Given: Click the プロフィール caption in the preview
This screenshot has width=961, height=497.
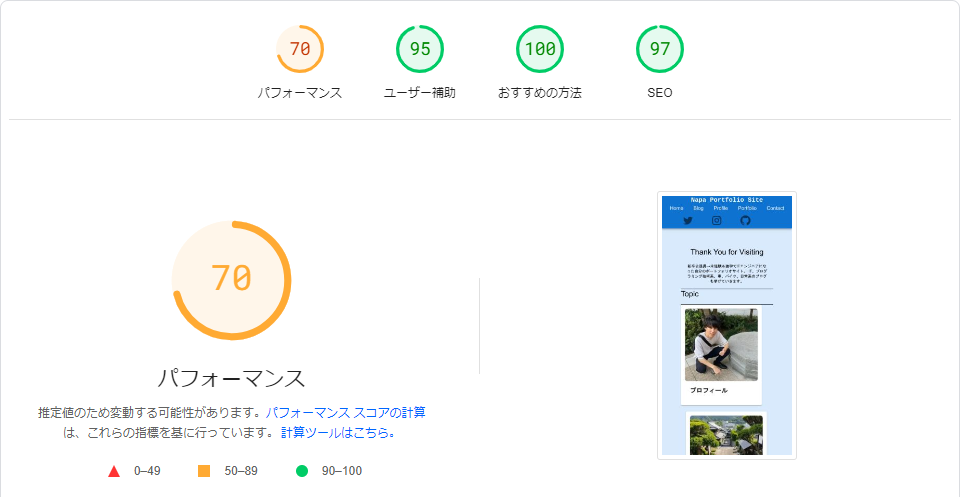Looking at the screenshot, I should pos(709,390).
